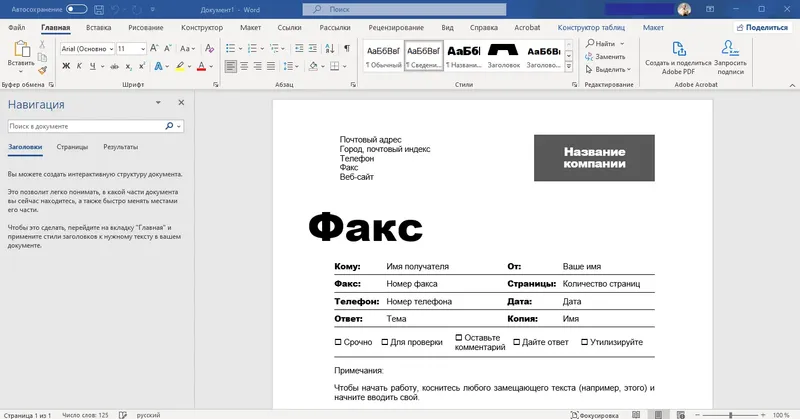Switch to the Рецензирование tab
The image size is (800, 419).
(x=396, y=28)
